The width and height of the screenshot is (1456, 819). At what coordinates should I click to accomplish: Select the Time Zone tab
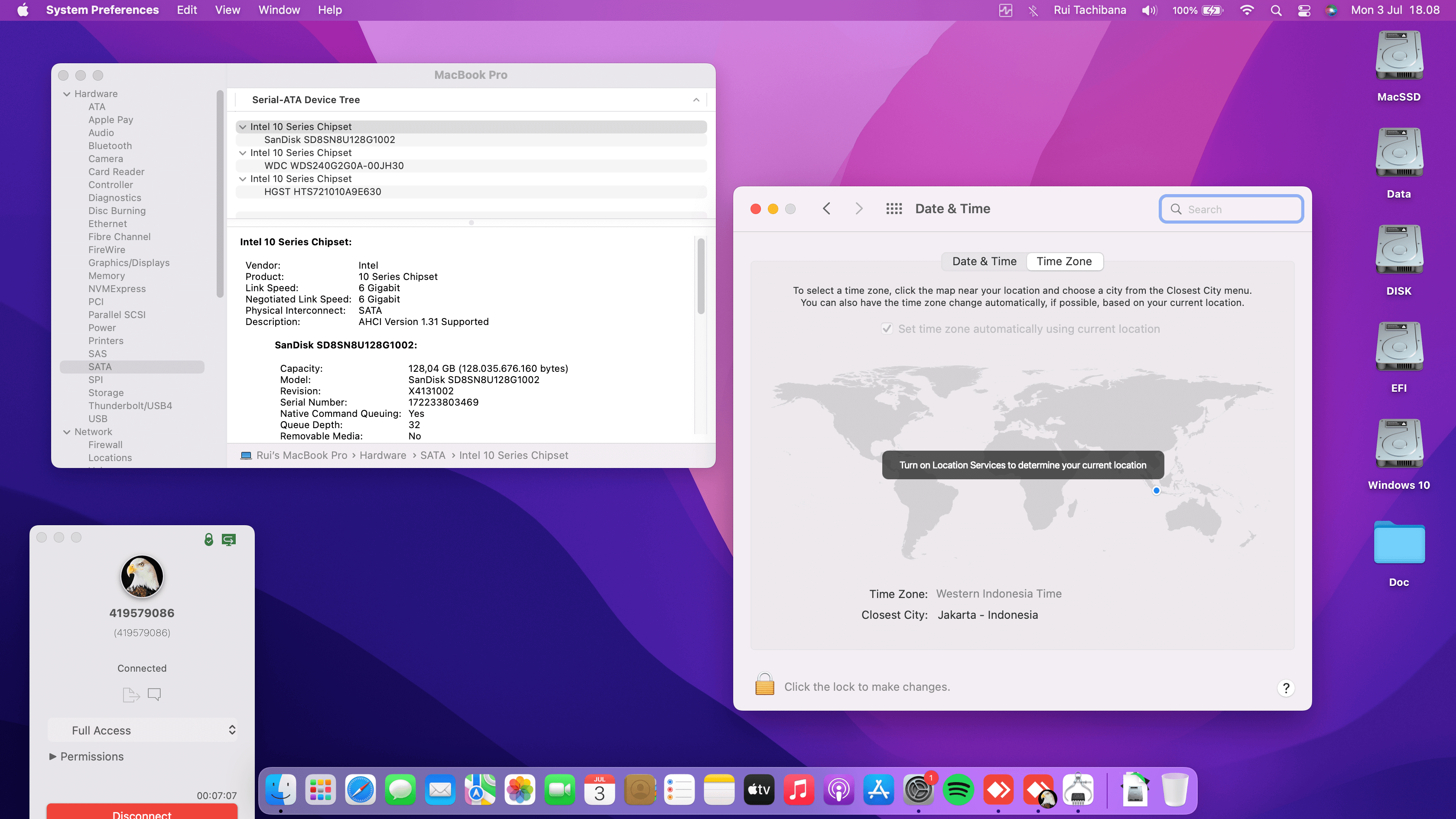click(1064, 261)
